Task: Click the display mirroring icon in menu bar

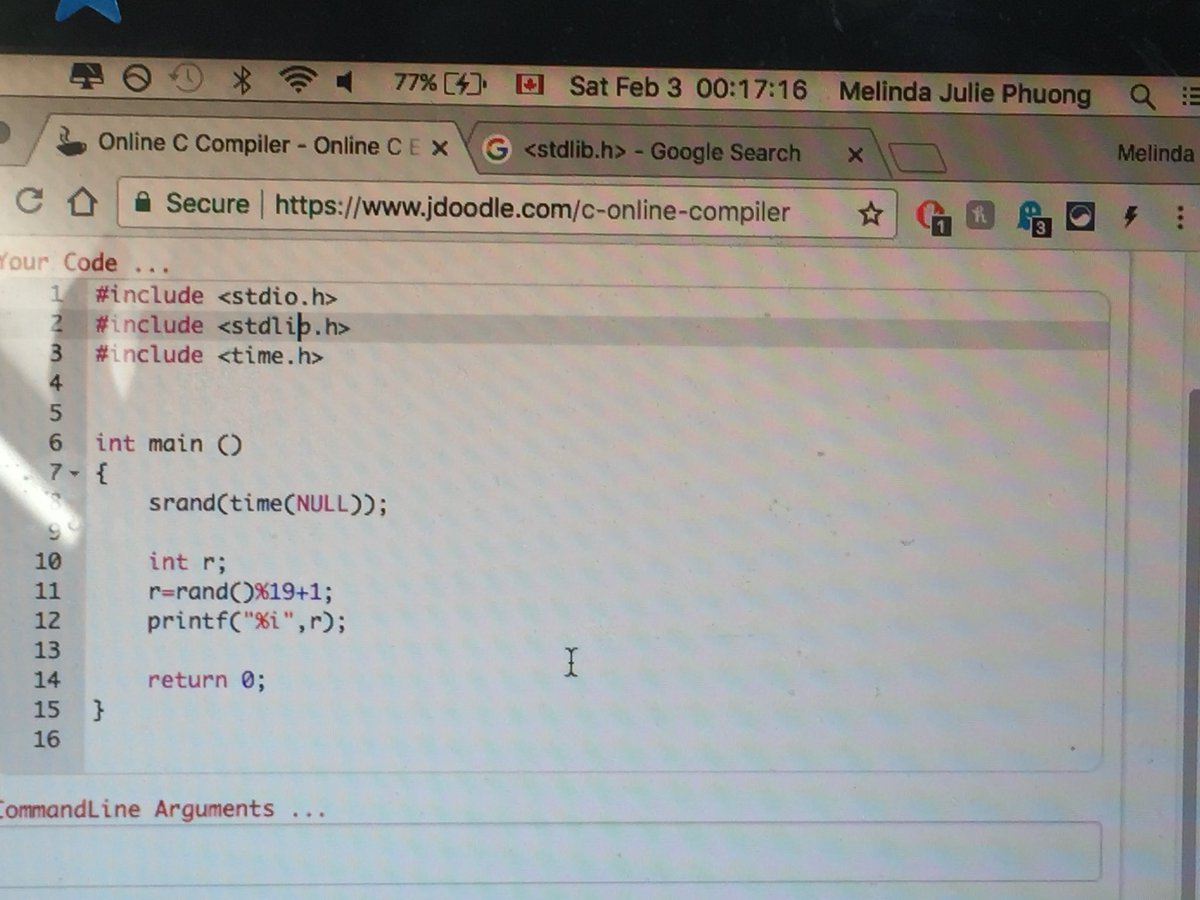Action: (x=89, y=79)
